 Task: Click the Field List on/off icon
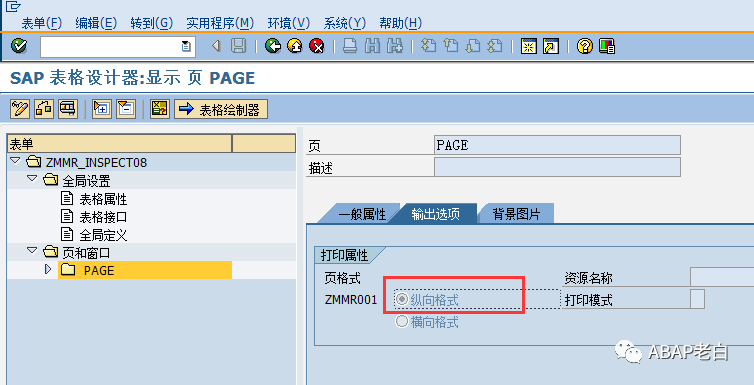coord(159,109)
